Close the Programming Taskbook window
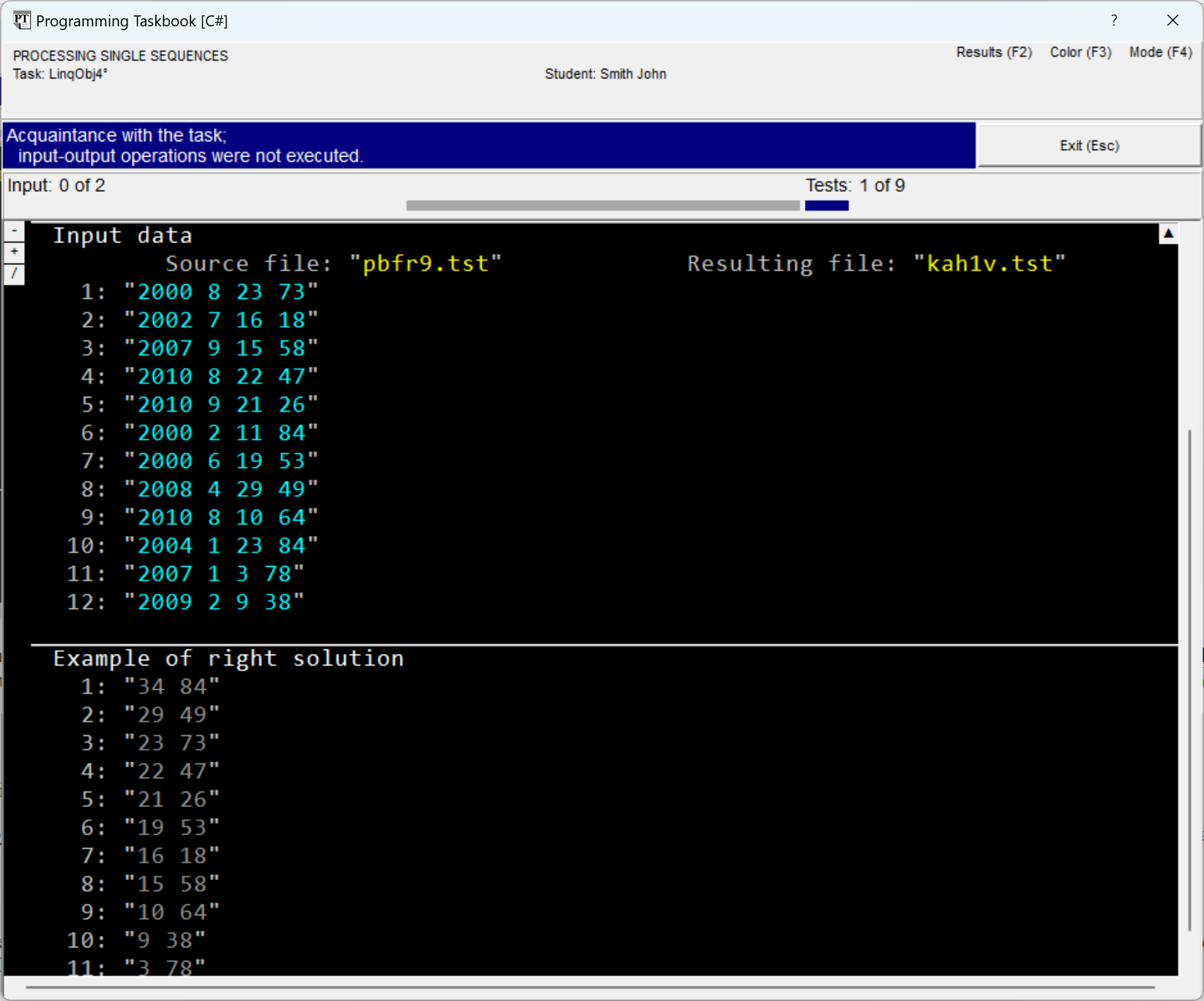Image resolution: width=1204 pixels, height=1001 pixels. (1173, 21)
